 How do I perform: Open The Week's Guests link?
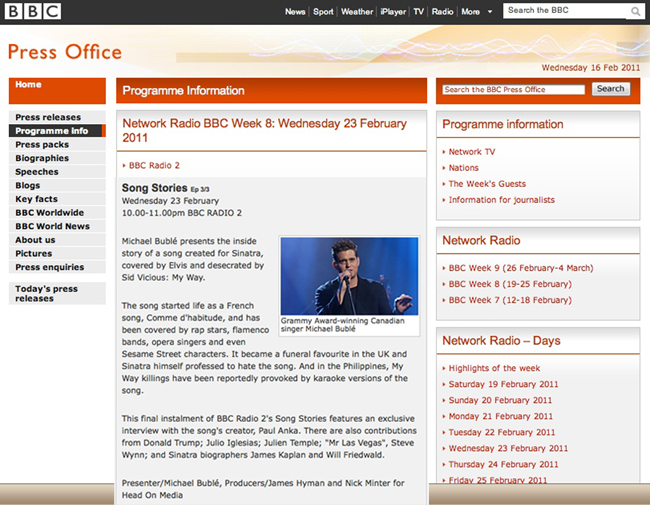coord(487,184)
